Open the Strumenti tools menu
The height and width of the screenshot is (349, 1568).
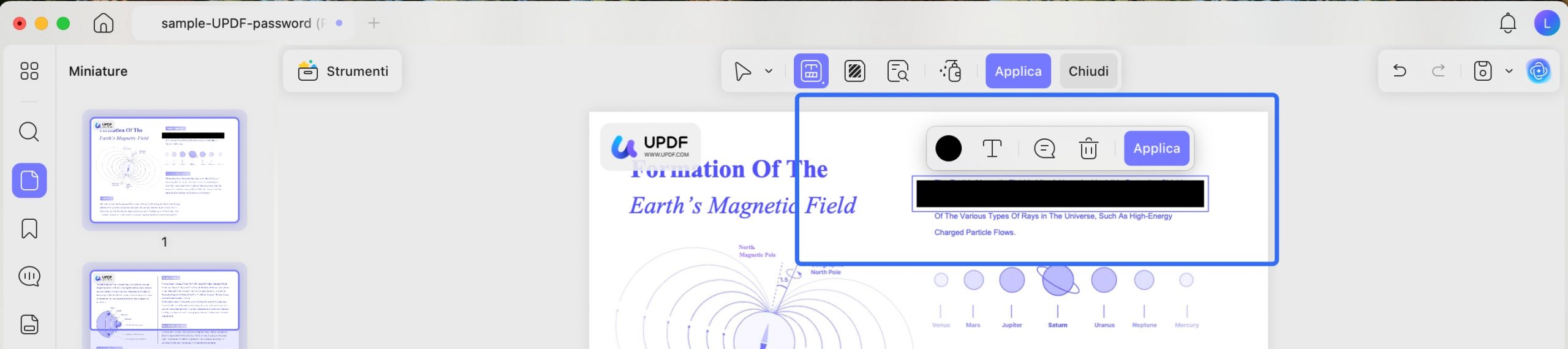point(342,71)
